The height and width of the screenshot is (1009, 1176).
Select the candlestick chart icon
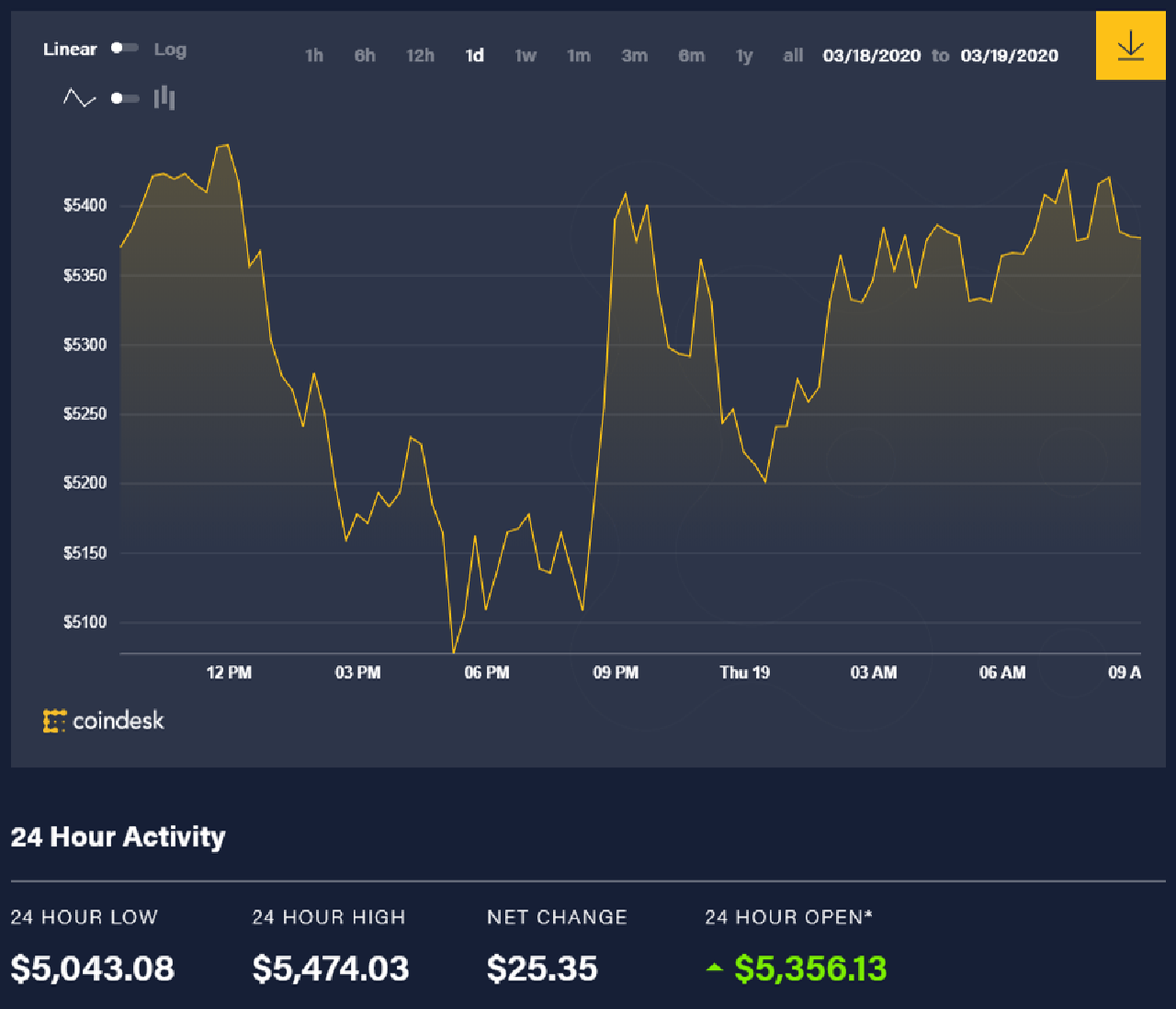pos(164,97)
